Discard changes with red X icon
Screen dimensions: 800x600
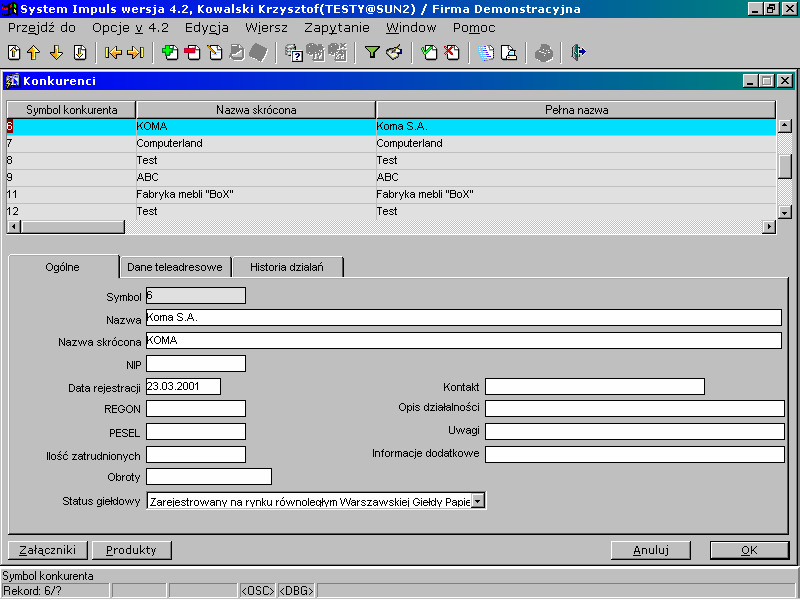tap(452, 53)
